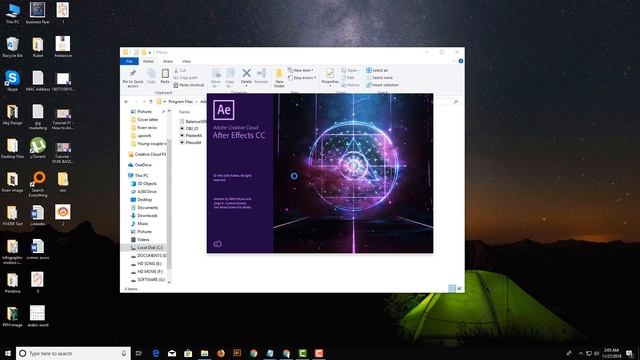Viewport: 640px width, 360px height.
Task: Click the Cut command in the ribbon
Action: coord(180,70)
